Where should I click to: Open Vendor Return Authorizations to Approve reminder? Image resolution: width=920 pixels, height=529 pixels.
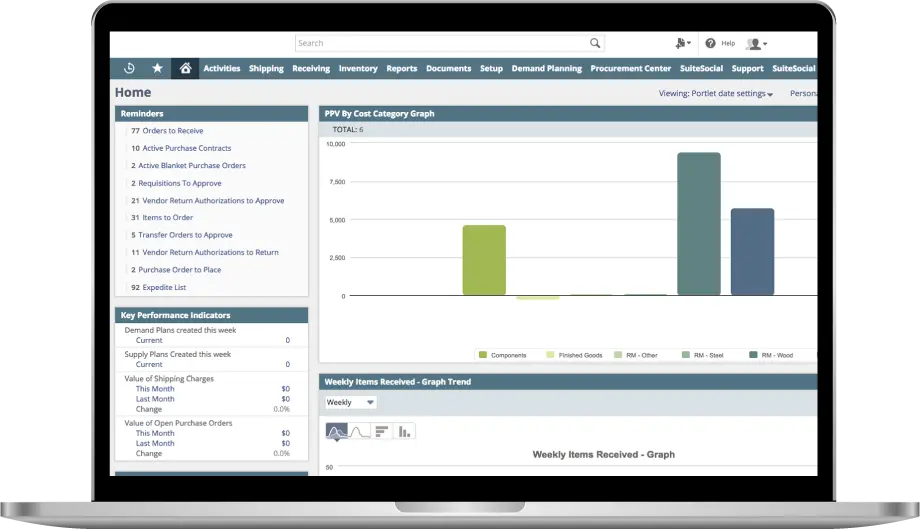(208, 201)
